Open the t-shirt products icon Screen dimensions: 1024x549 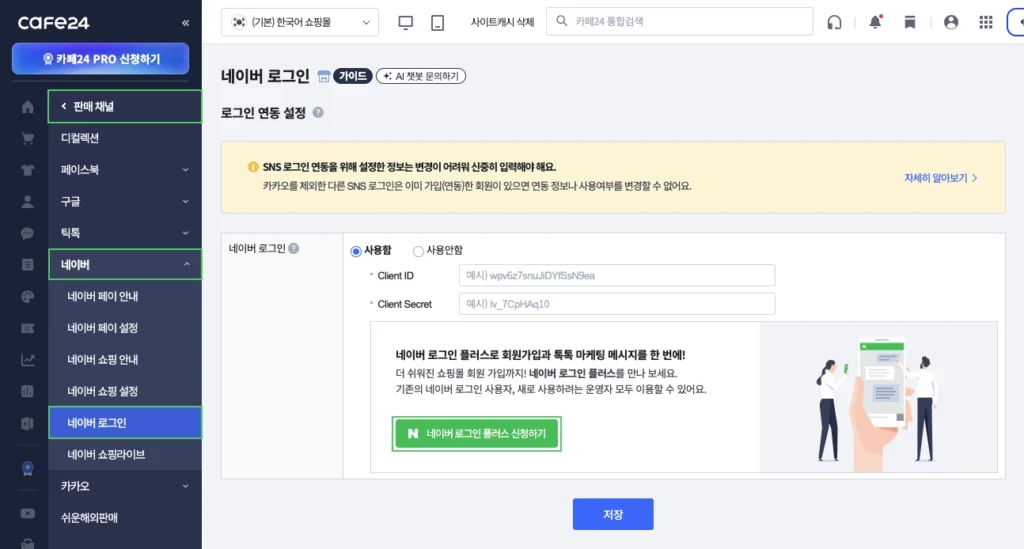(x=27, y=170)
